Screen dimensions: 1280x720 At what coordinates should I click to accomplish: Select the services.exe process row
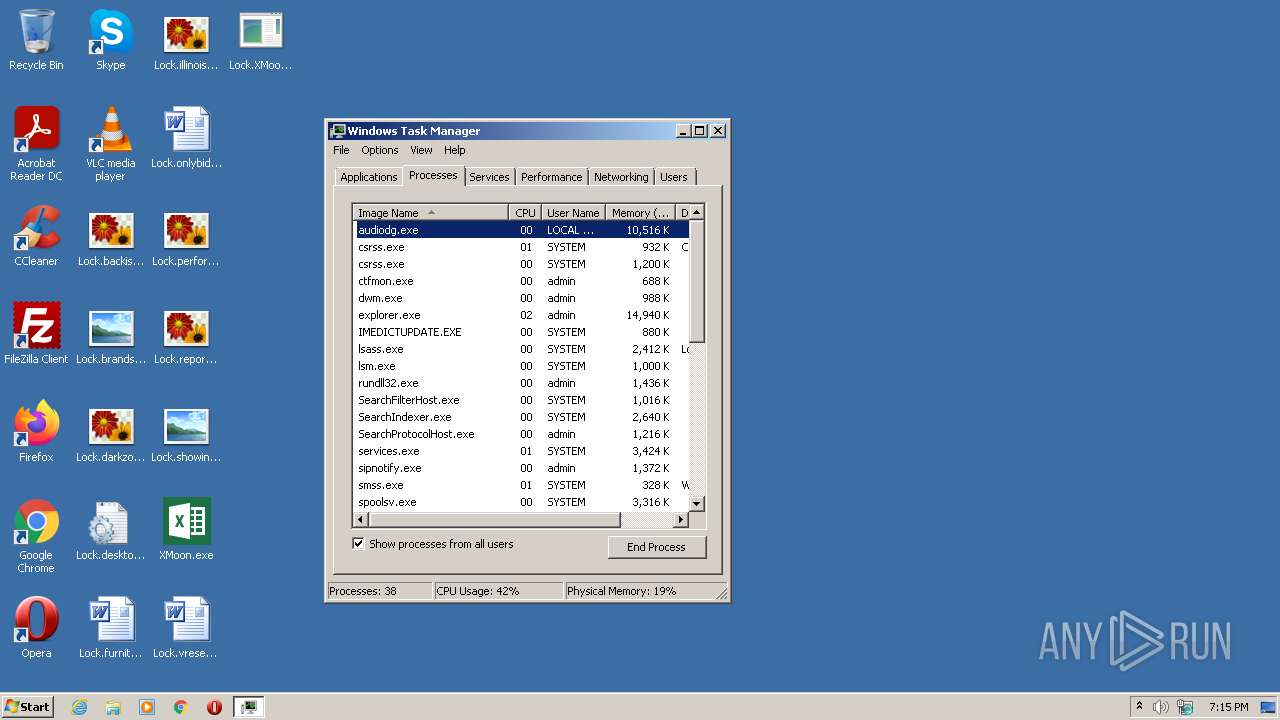[521, 451]
